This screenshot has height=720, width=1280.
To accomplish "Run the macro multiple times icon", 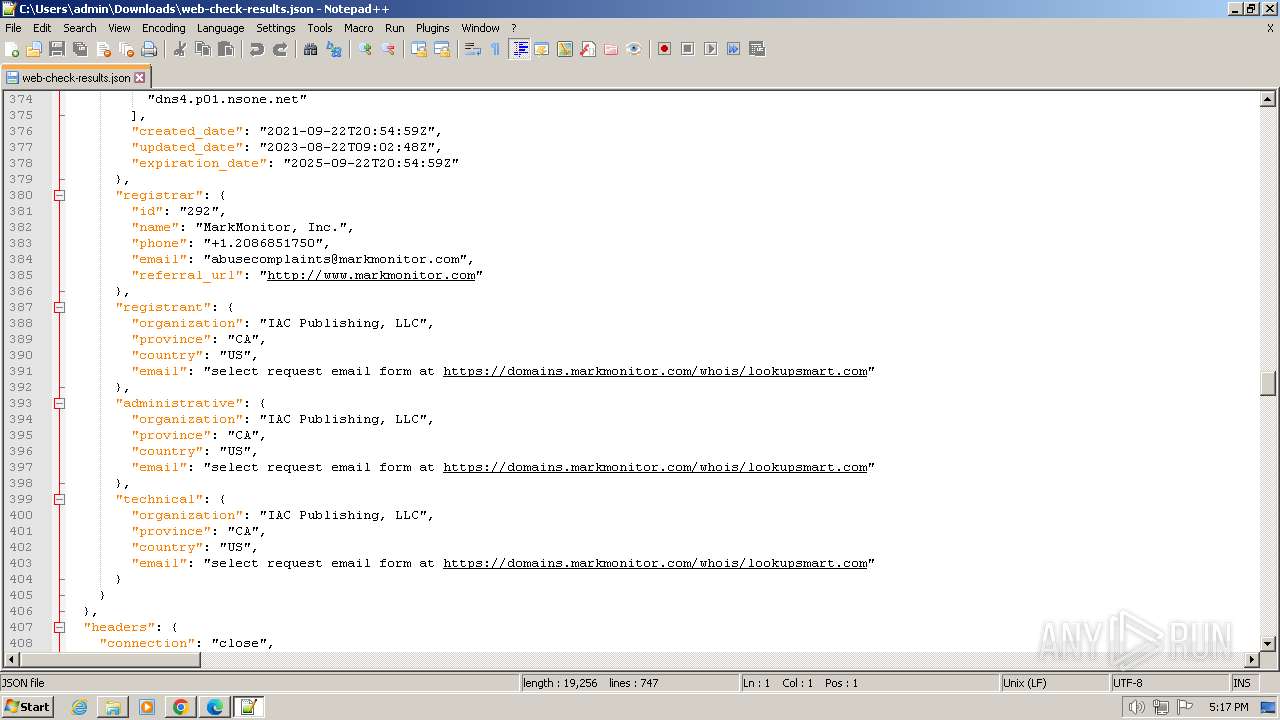I will pyautogui.click(x=734, y=49).
